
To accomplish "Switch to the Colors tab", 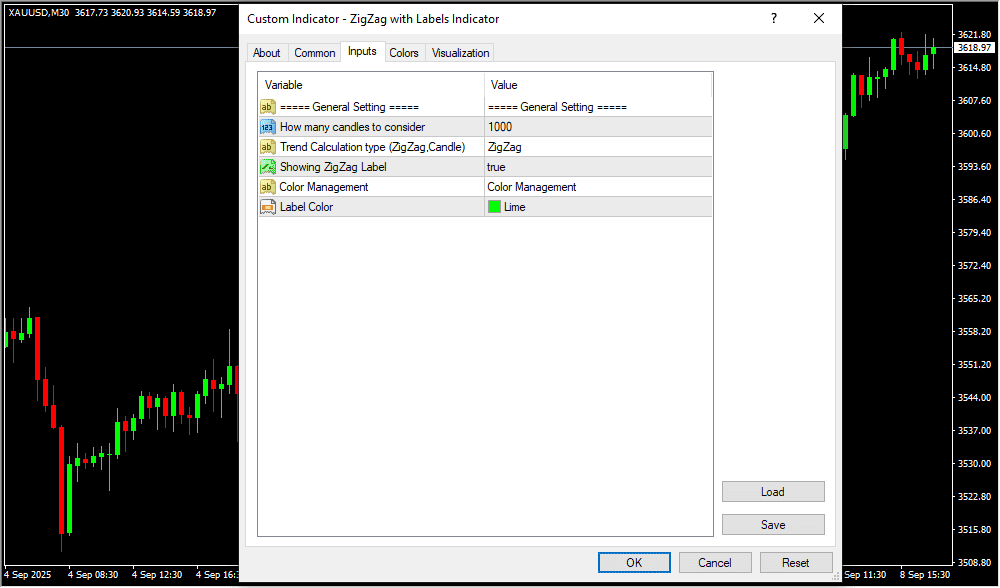I will tap(404, 53).
